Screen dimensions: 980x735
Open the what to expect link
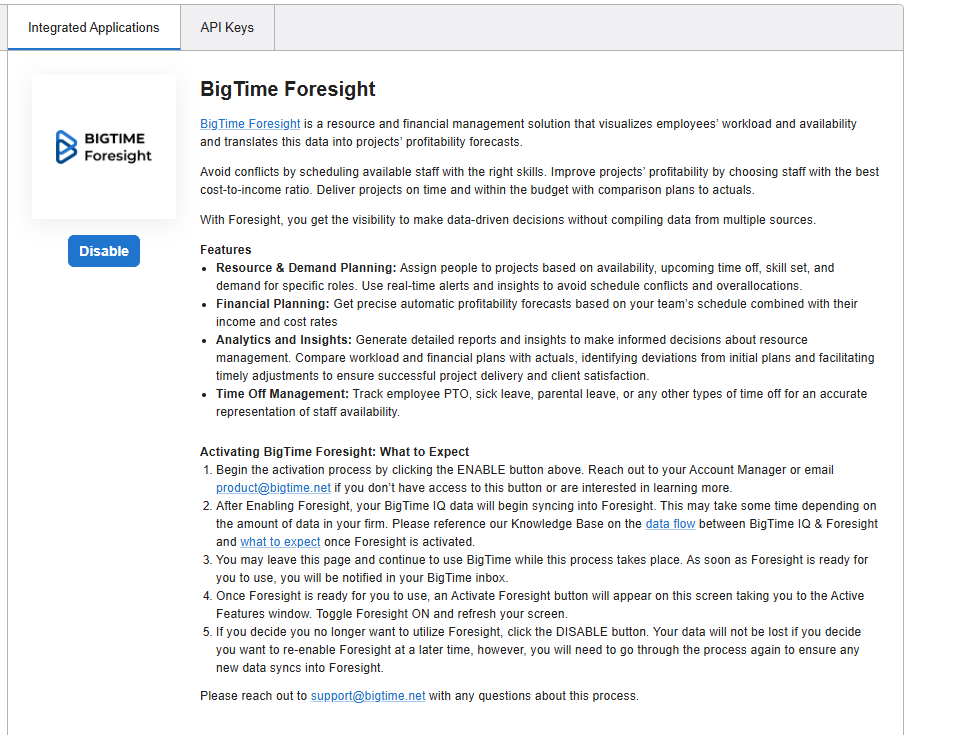(280, 542)
